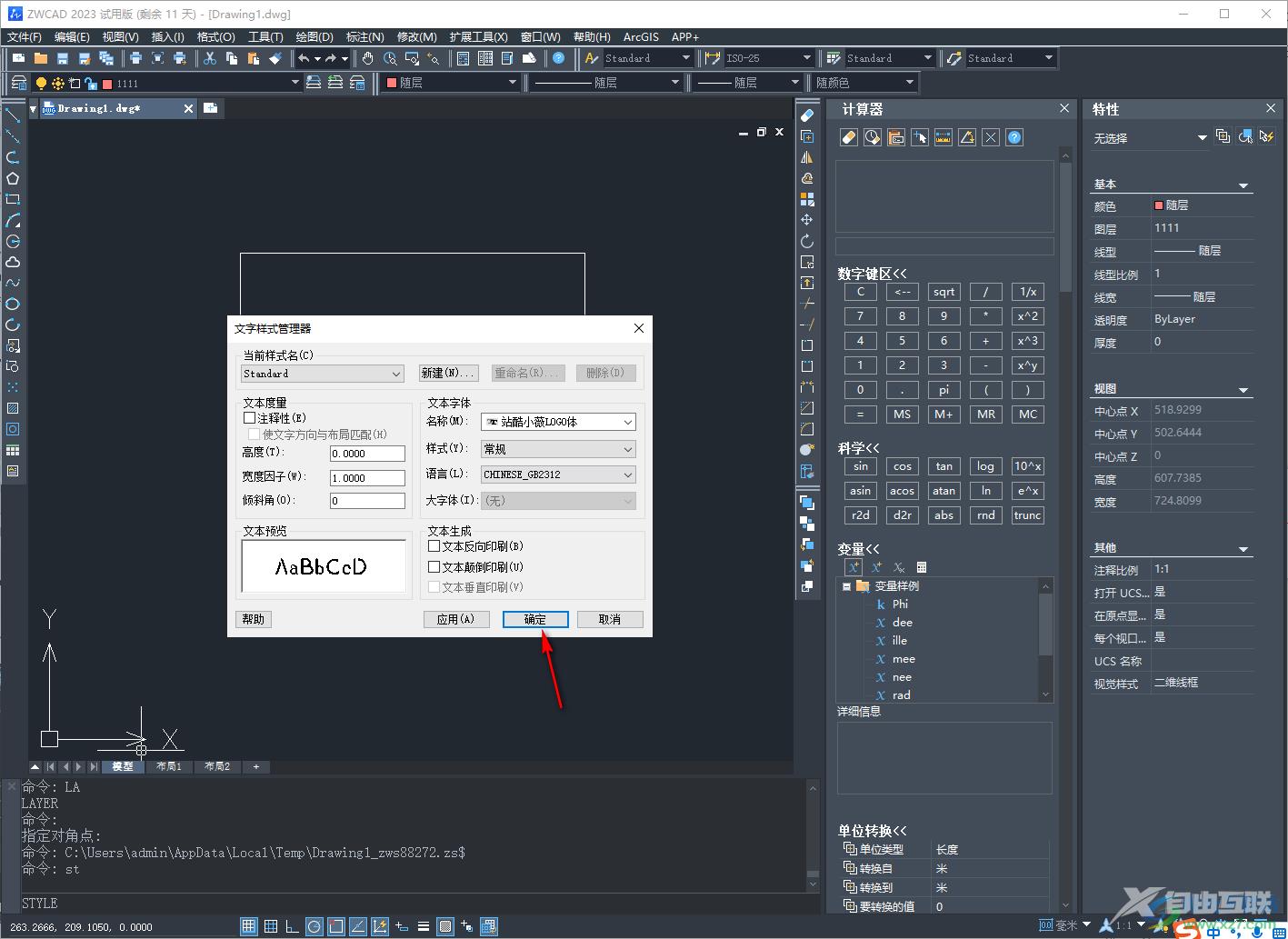The width and height of the screenshot is (1288, 939).
Task: Collapse the 基本 section in Properties
Action: (1243, 185)
